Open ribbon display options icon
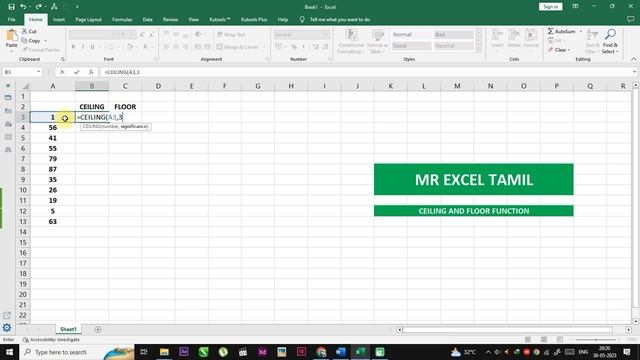The image size is (640, 360). (x=575, y=7)
